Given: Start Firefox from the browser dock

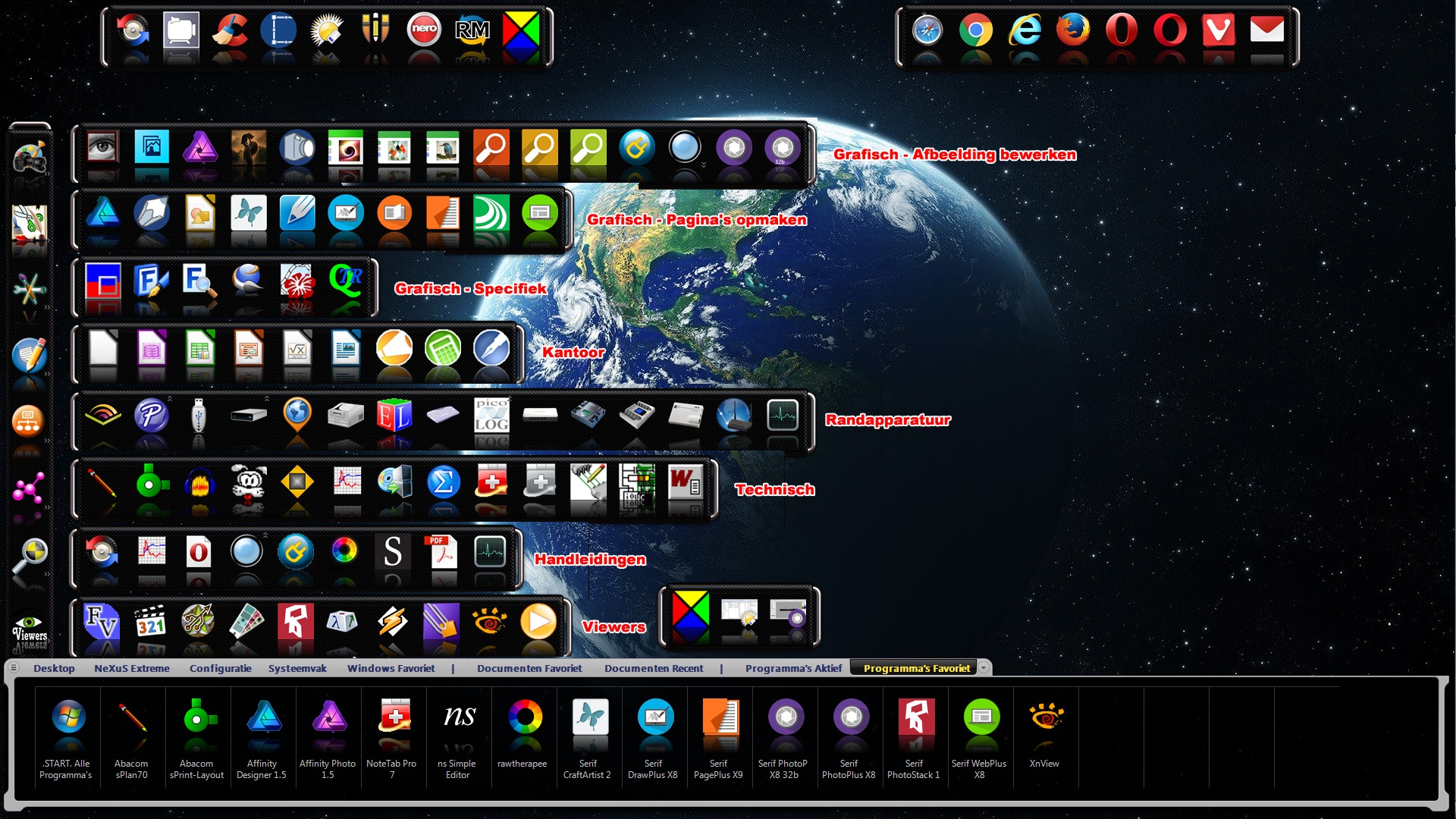Looking at the screenshot, I should (x=1073, y=31).
